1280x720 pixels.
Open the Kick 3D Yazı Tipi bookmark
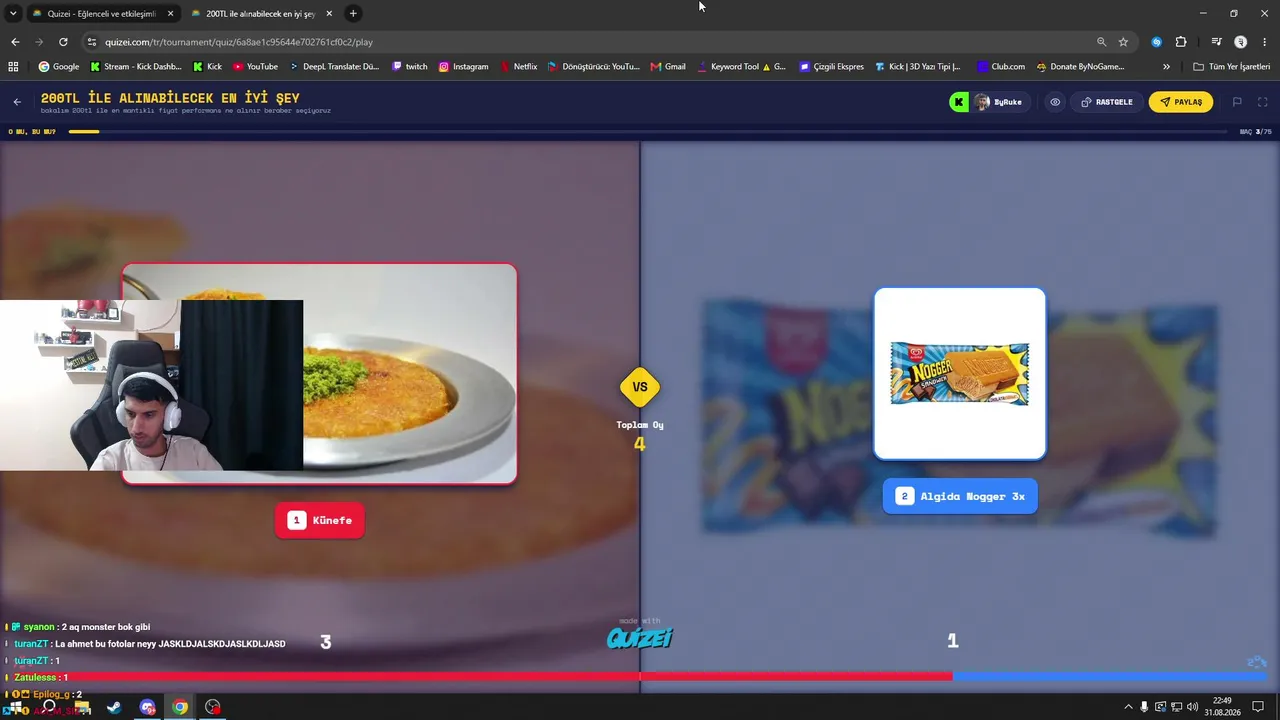[x=918, y=67]
